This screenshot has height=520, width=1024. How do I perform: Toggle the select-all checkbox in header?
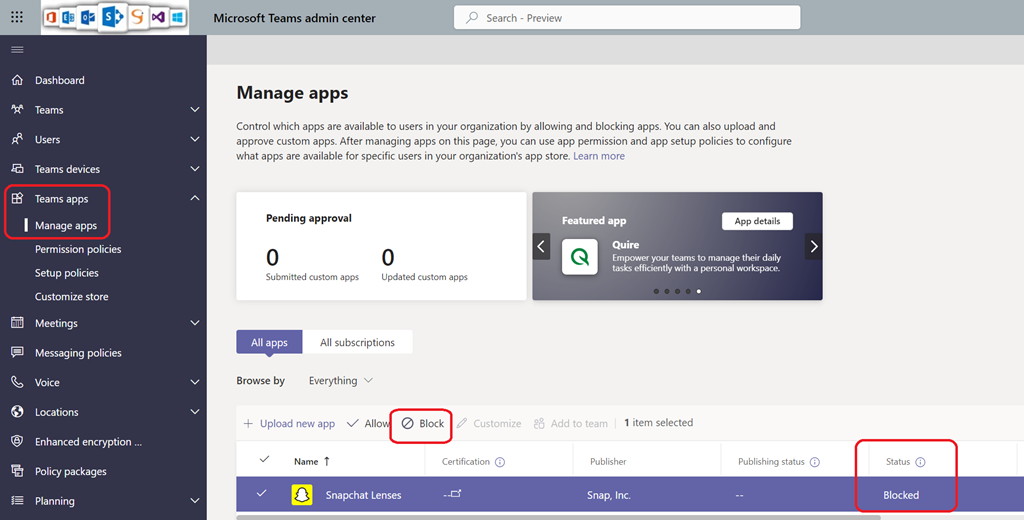point(264,460)
